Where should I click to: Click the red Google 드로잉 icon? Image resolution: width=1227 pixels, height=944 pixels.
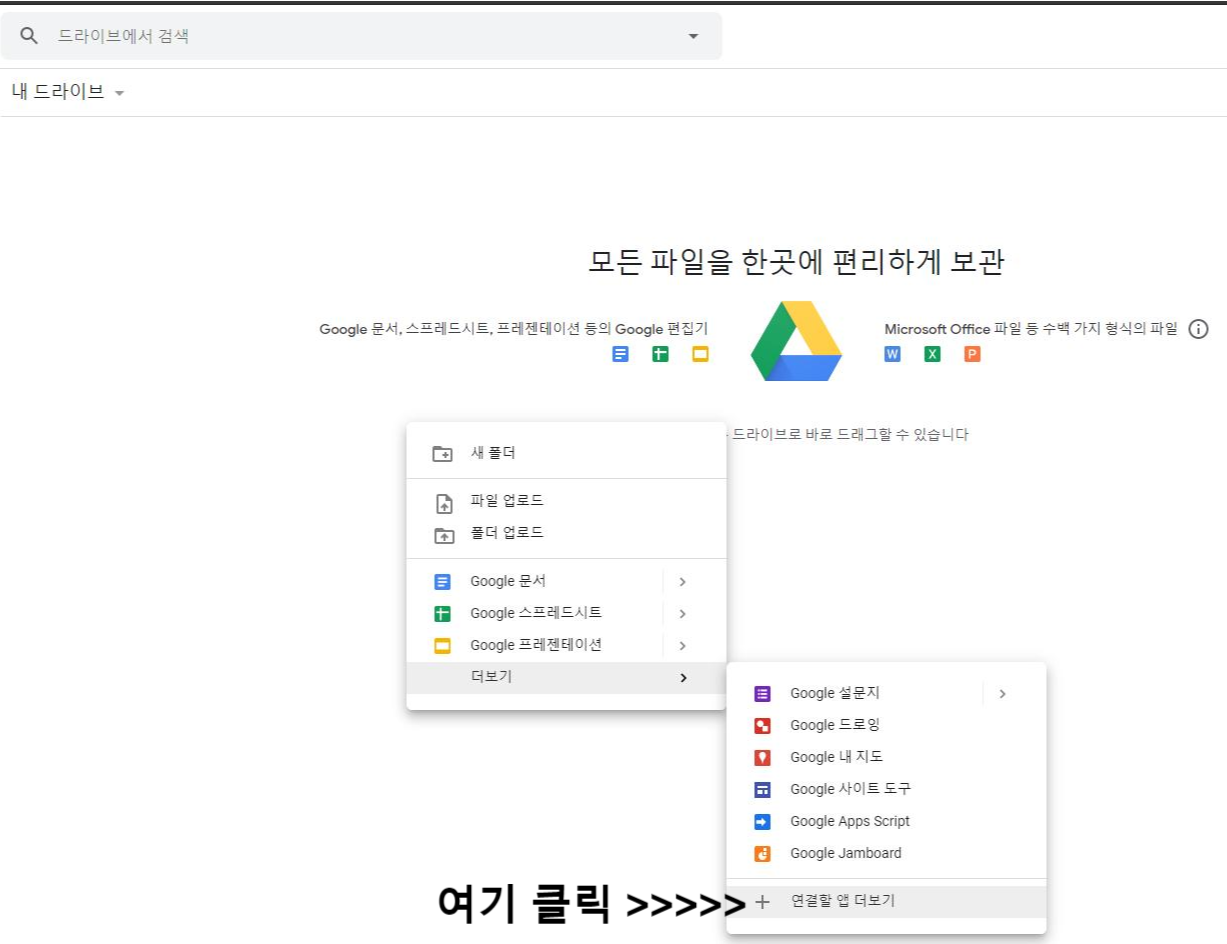point(763,726)
